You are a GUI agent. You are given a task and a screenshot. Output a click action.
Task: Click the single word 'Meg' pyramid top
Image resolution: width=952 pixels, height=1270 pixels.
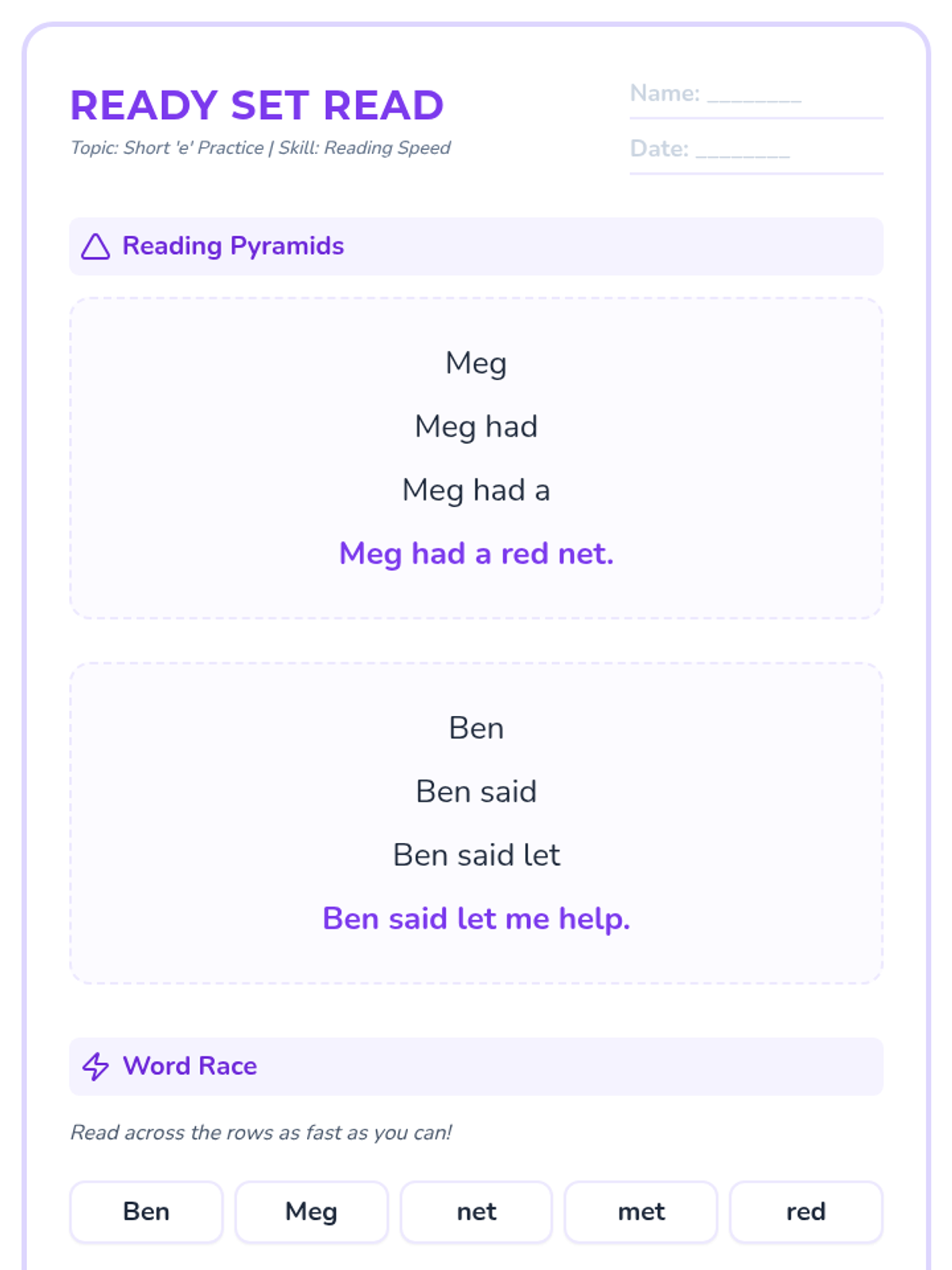pyautogui.click(x=476, y=364)
